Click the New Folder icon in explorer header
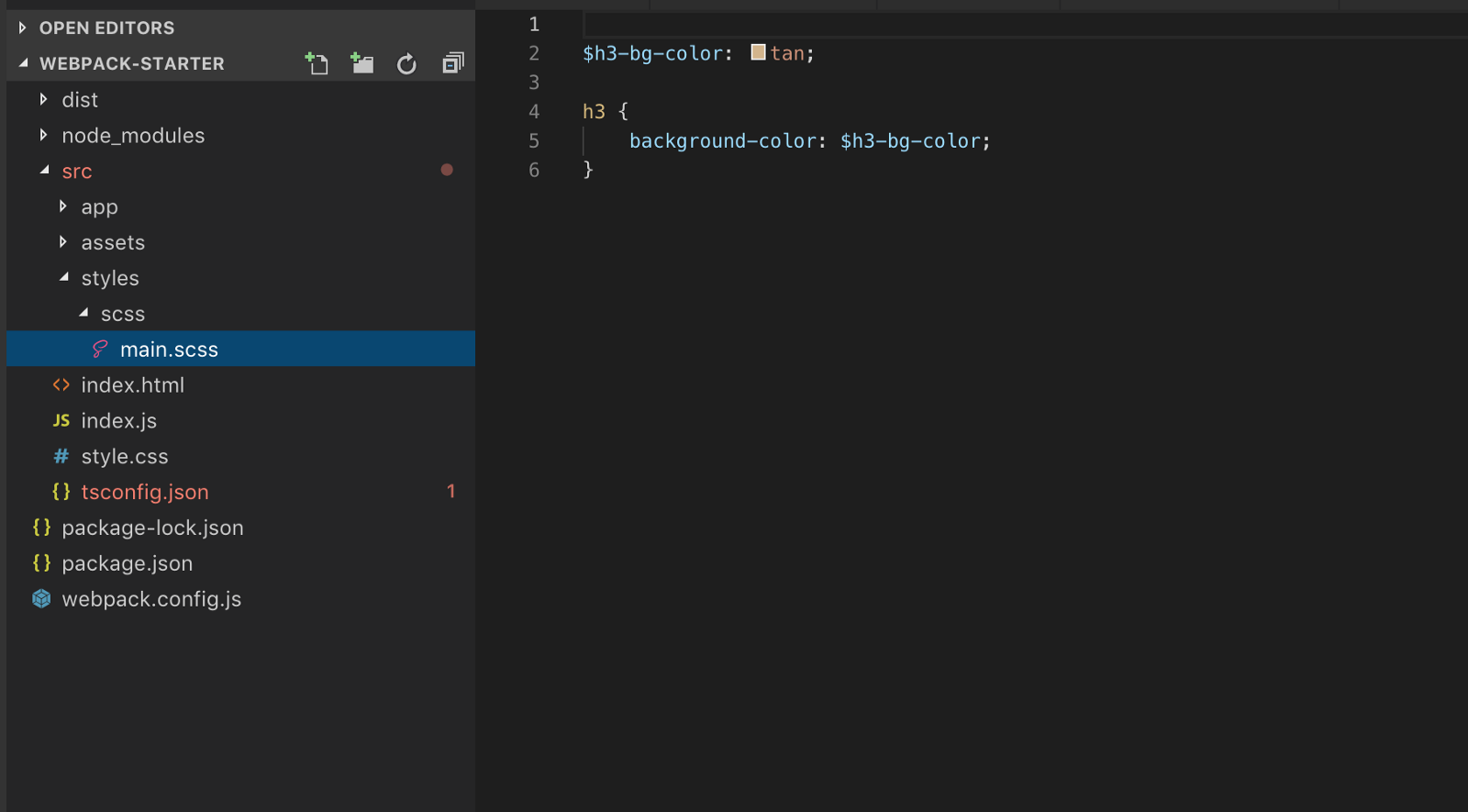 (x=362, y=63)
